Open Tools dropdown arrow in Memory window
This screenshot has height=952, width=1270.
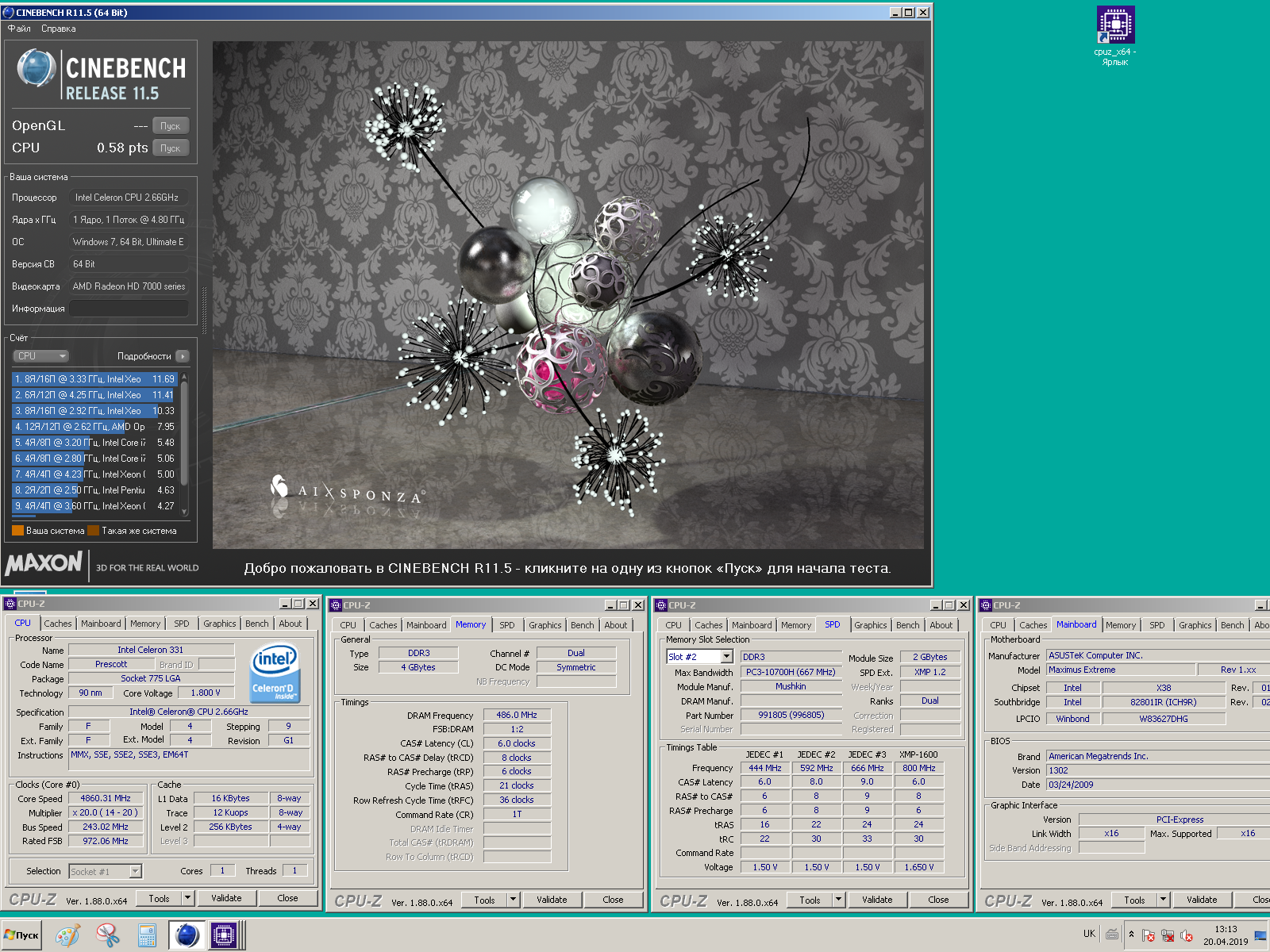click(514, 900)
